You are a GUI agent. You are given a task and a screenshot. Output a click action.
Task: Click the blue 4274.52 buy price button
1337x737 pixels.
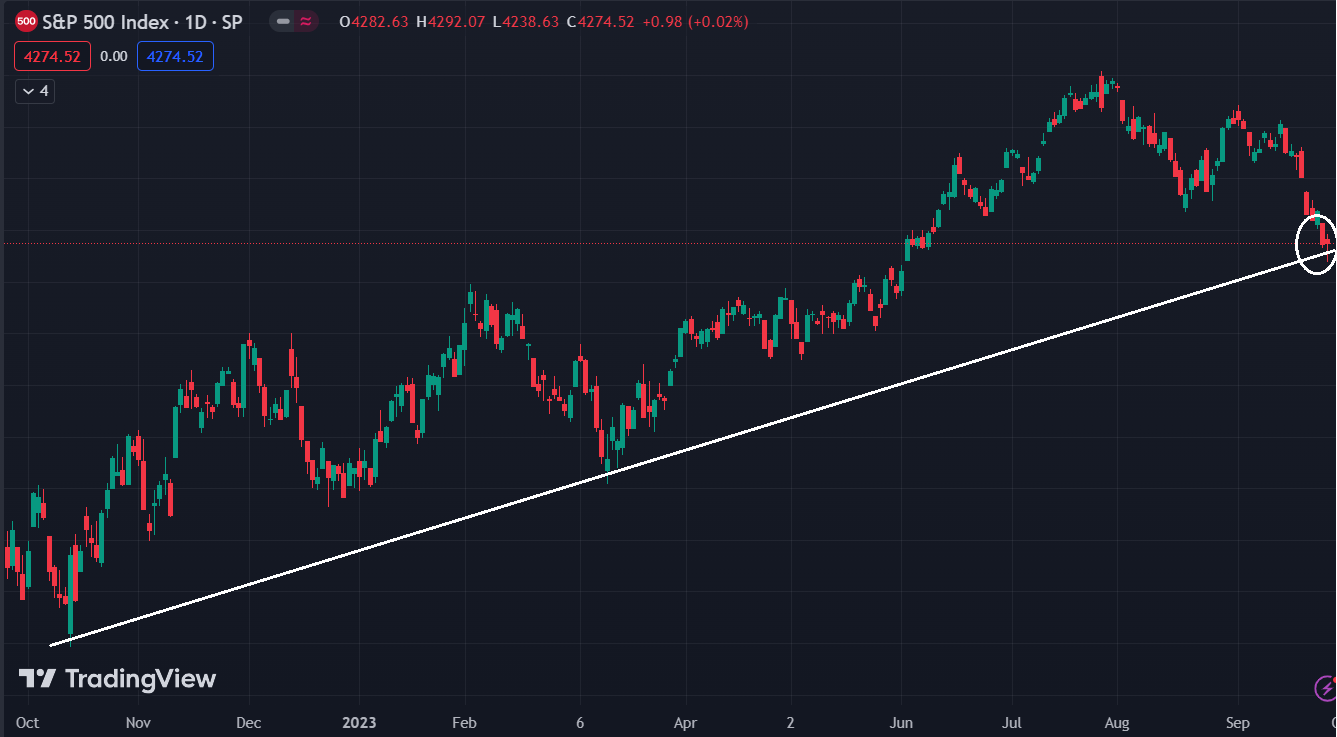point(175,57)
